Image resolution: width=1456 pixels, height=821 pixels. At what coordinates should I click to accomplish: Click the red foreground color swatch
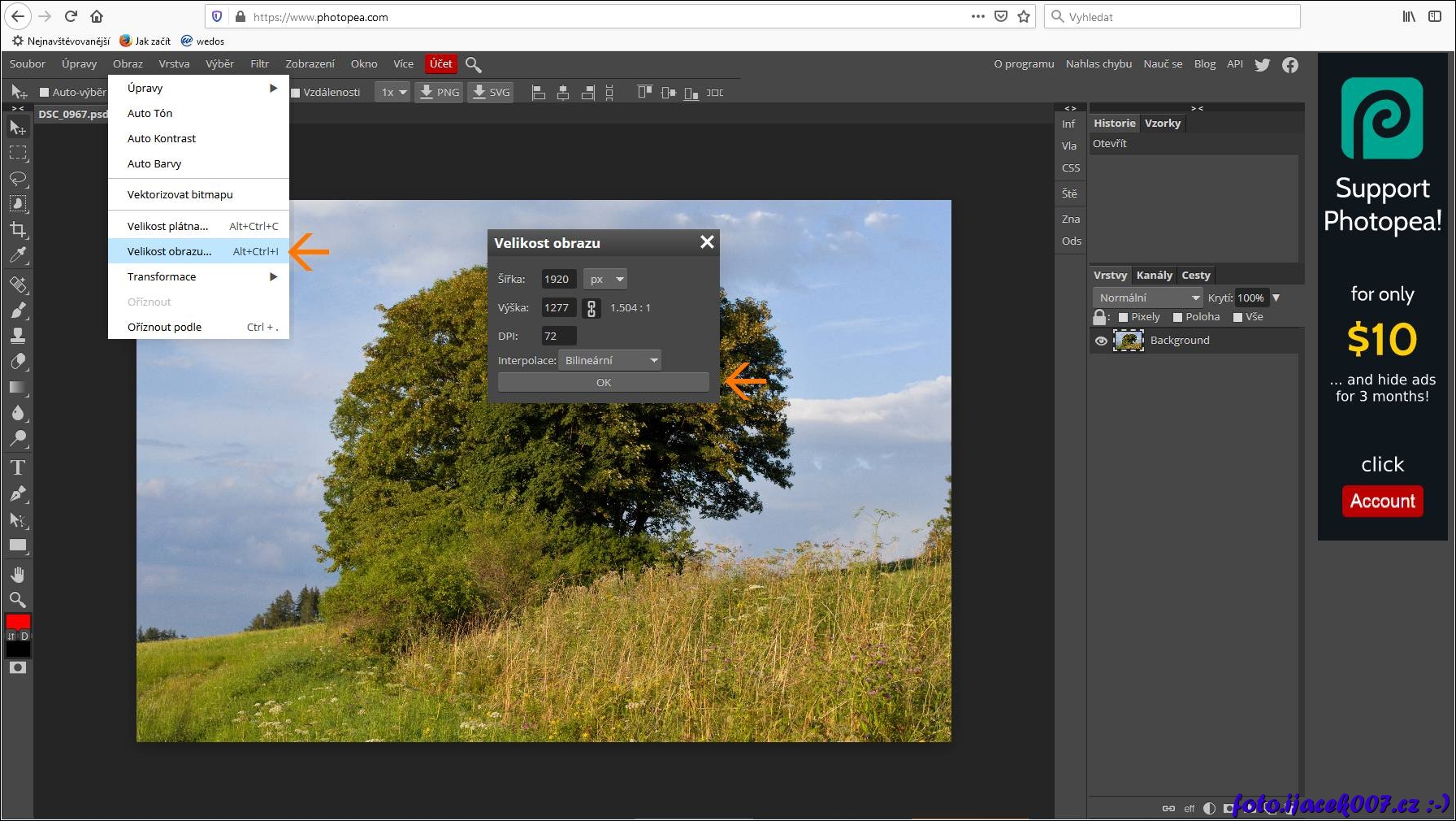pyautogui.click(x=18, y=622)
